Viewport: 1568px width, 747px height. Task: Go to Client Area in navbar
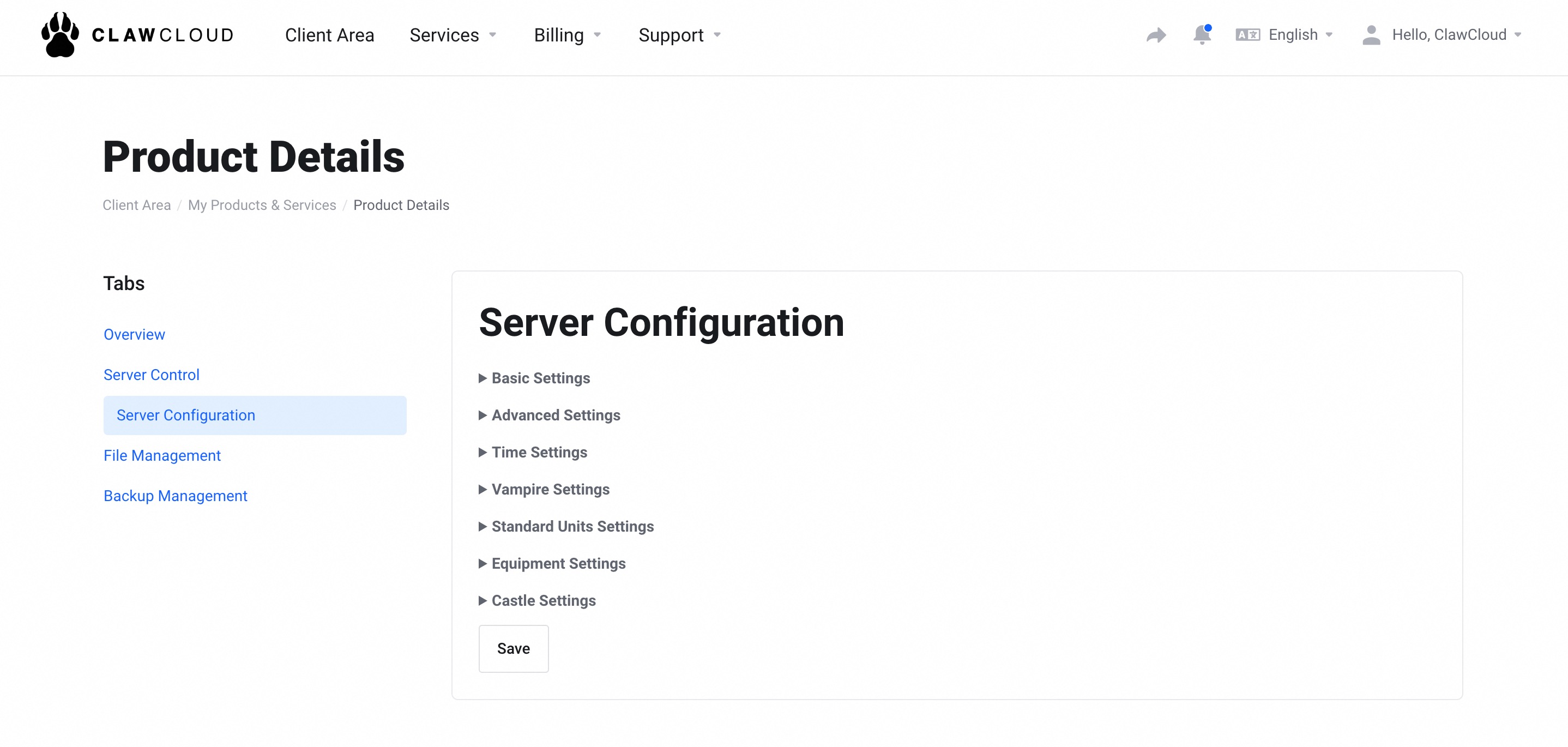[329, 35]
